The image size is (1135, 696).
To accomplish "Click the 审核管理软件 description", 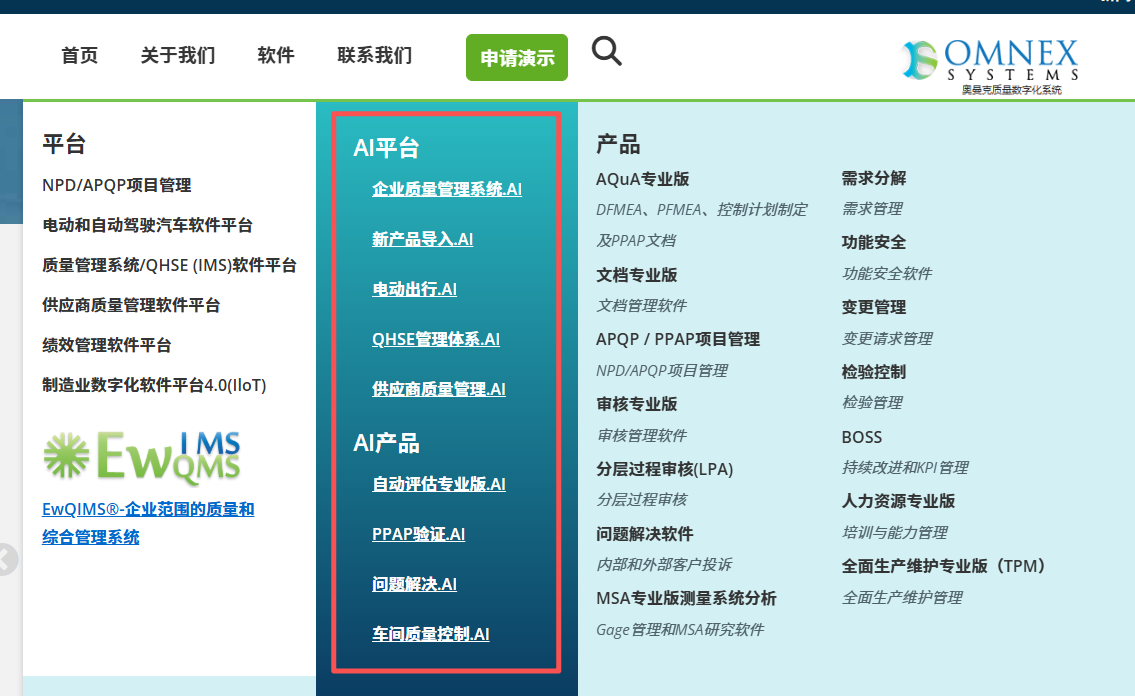I will [x=641, y=436].
